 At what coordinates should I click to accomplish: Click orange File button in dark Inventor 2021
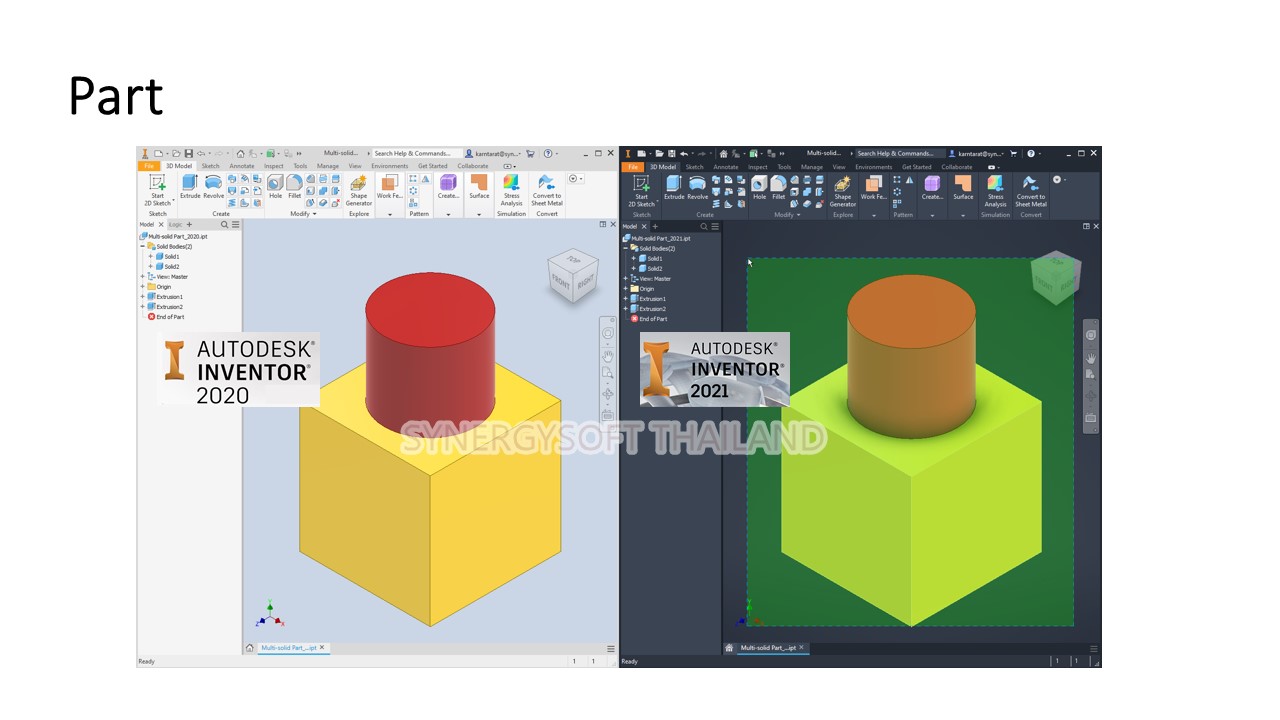click(632, 167)
